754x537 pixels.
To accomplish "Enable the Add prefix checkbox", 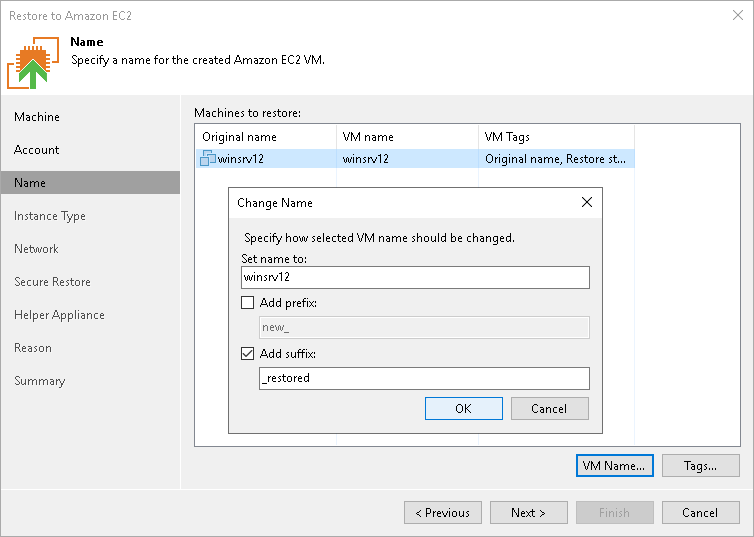I will click(x=247, y=303).
